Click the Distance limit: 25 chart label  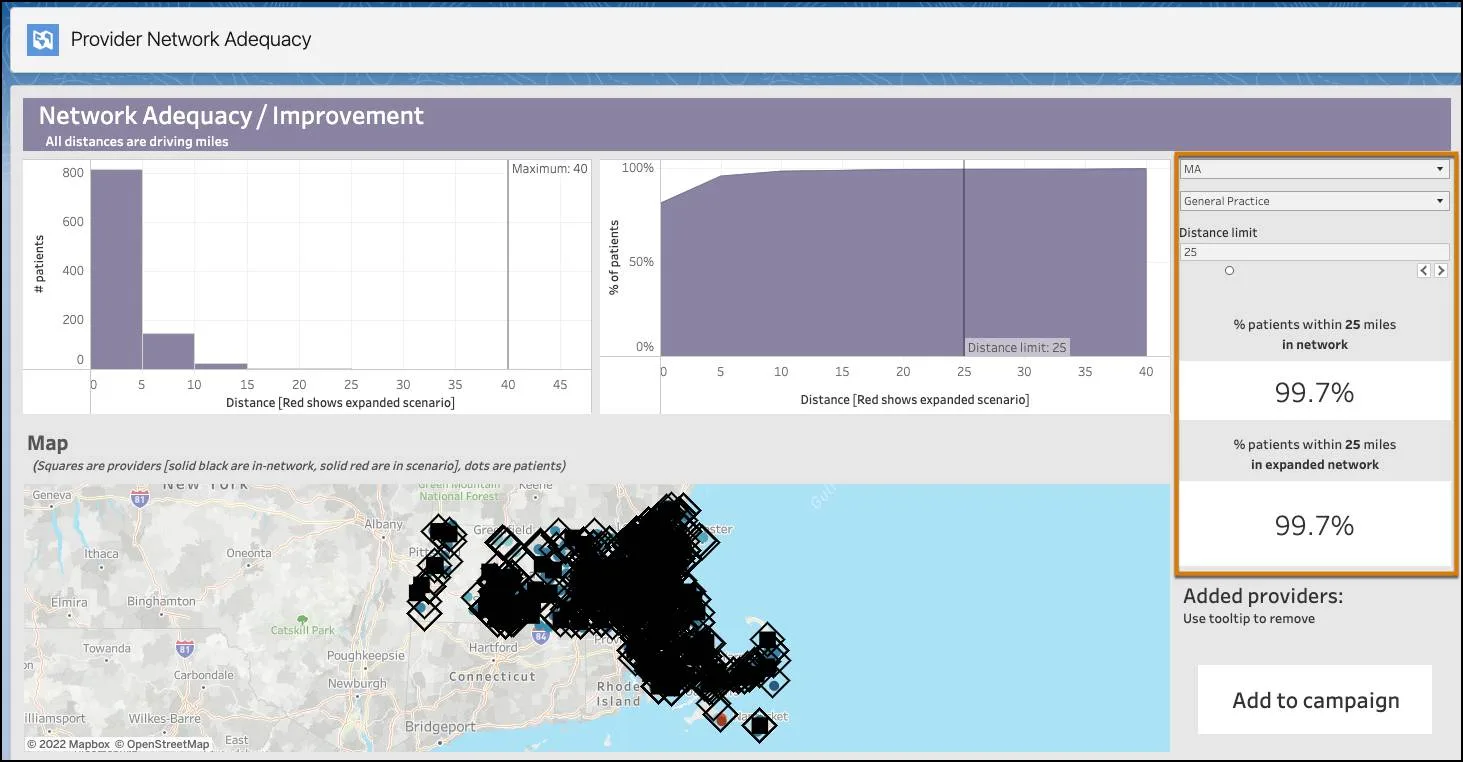[x=1017, y=347]
